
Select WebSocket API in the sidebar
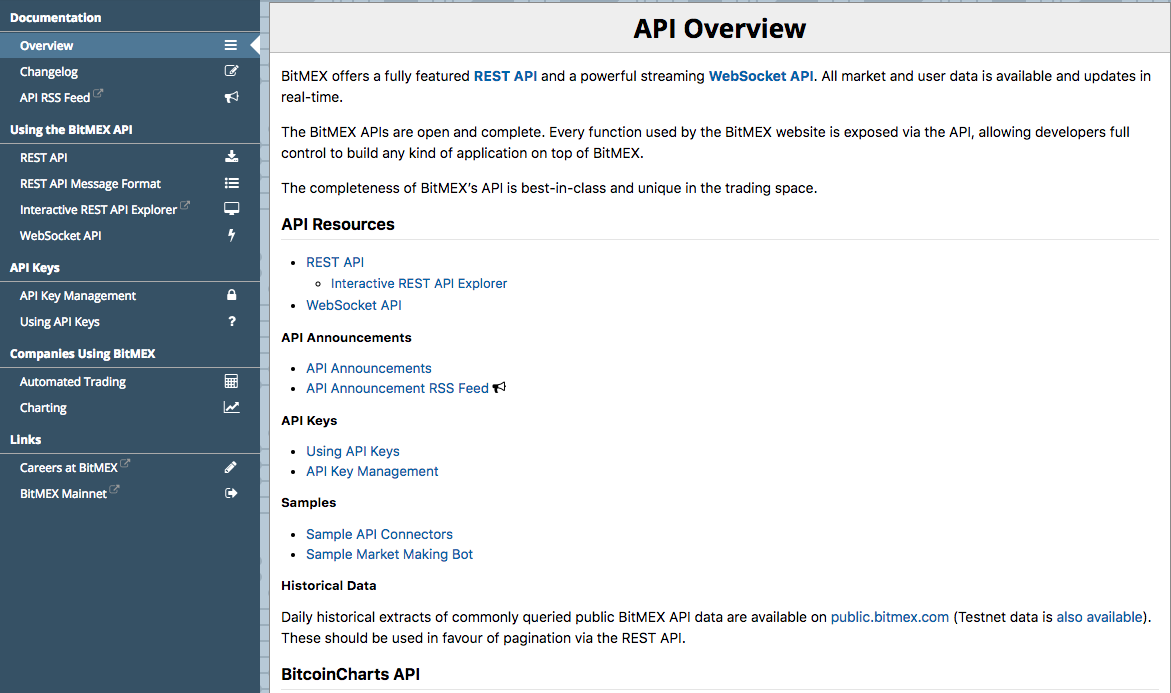click(130, 236)
